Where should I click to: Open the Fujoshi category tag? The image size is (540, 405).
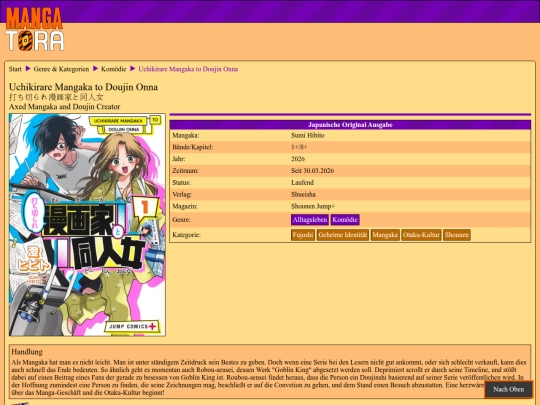(303, 235)
